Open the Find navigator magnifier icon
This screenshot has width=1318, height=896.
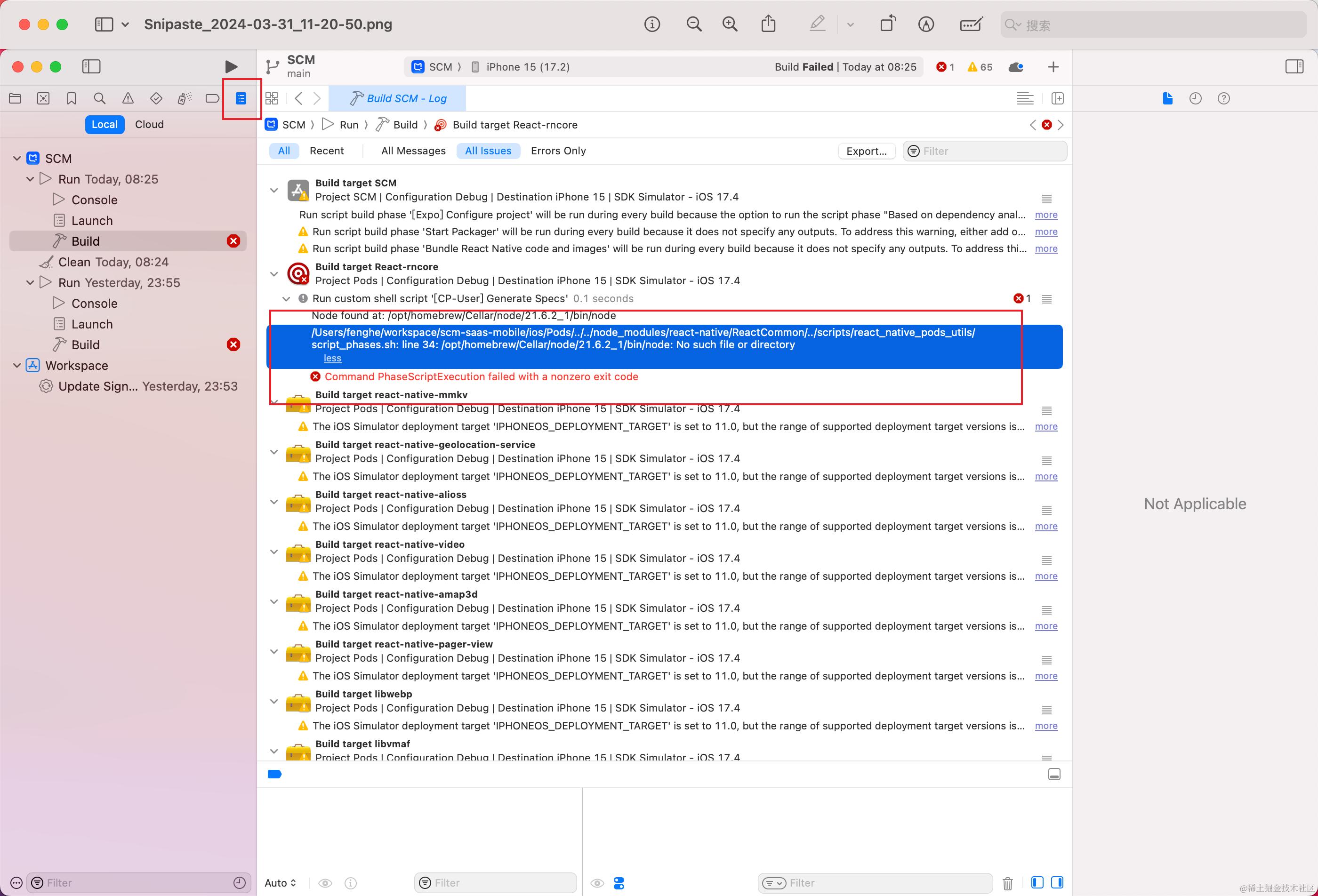[x=99, y=99]
